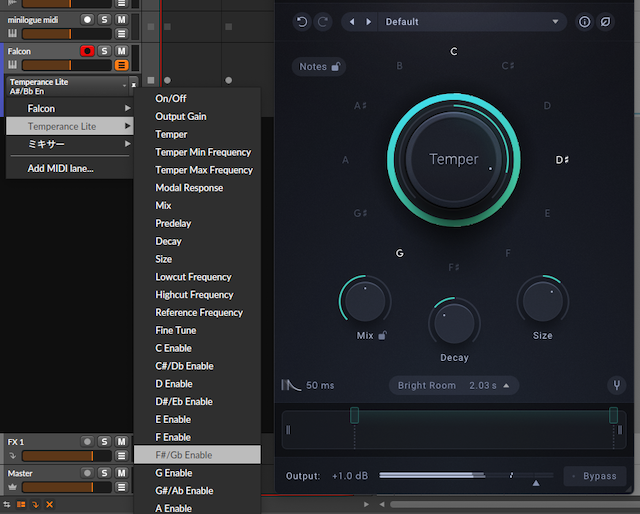Solo the minilogue midi track
This screenshot has height=514, width=640.
[x=104, y=20]
